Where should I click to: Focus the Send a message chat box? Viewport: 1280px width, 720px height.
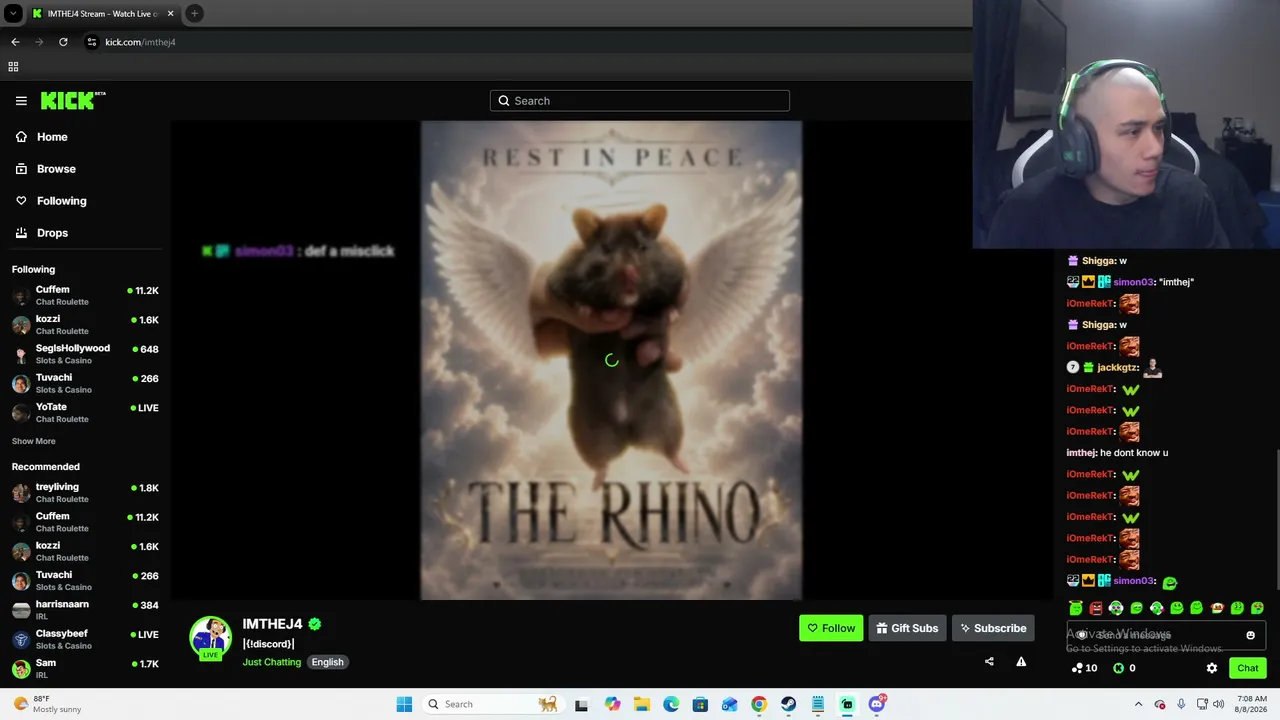[1166, 635]
